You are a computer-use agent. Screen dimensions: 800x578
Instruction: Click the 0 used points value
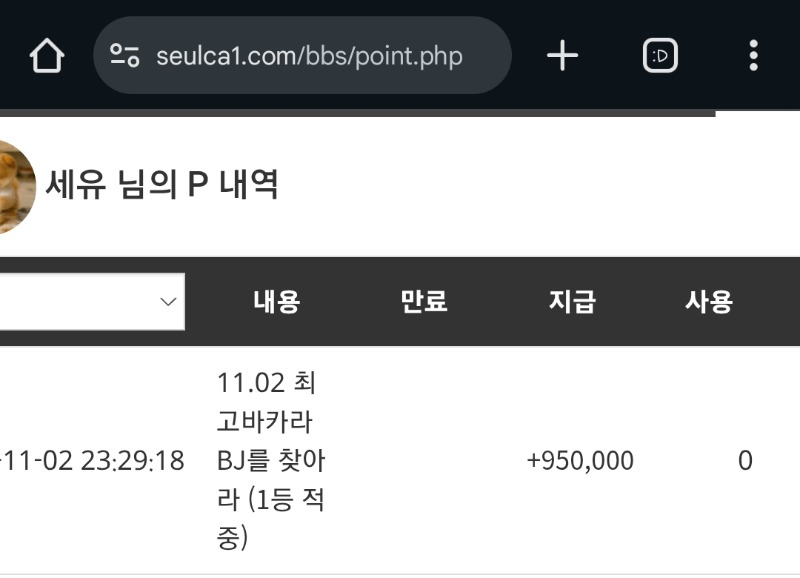(745, 461)
